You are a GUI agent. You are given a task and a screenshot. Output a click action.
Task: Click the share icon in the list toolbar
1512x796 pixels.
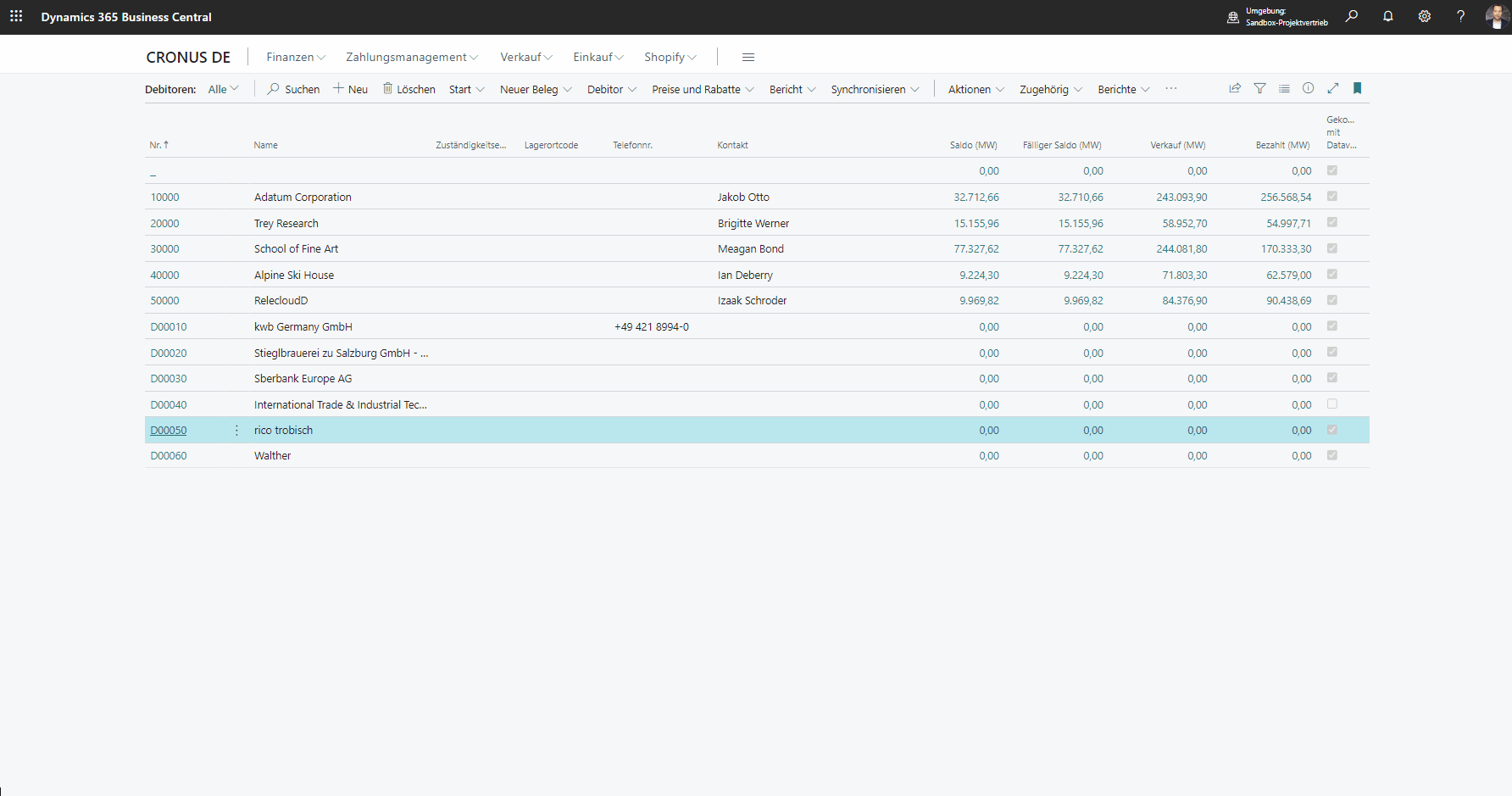point(1235,88)
